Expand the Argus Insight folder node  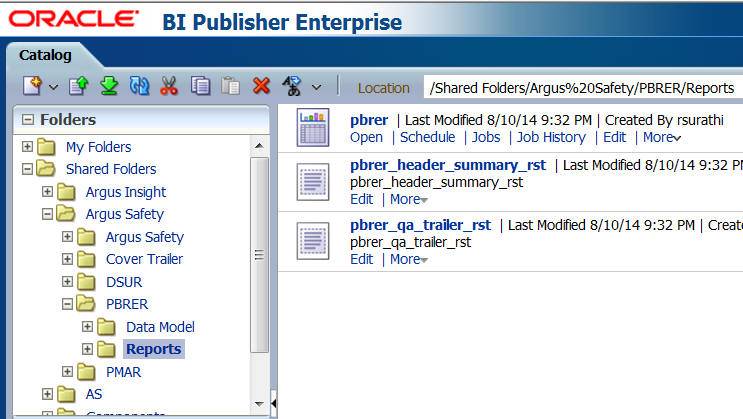click(47, 191)
